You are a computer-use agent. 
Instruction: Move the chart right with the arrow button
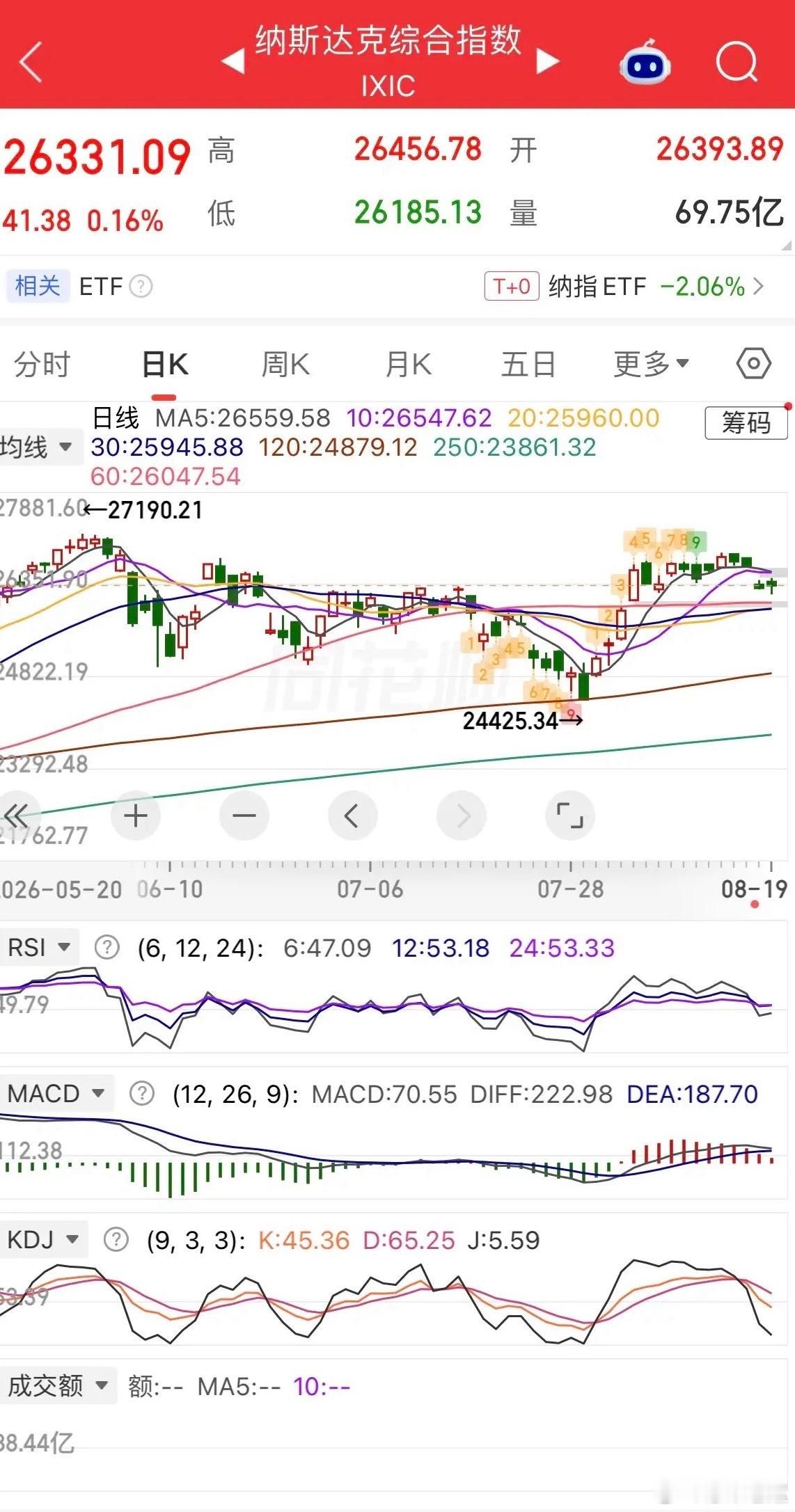[462, 815]
